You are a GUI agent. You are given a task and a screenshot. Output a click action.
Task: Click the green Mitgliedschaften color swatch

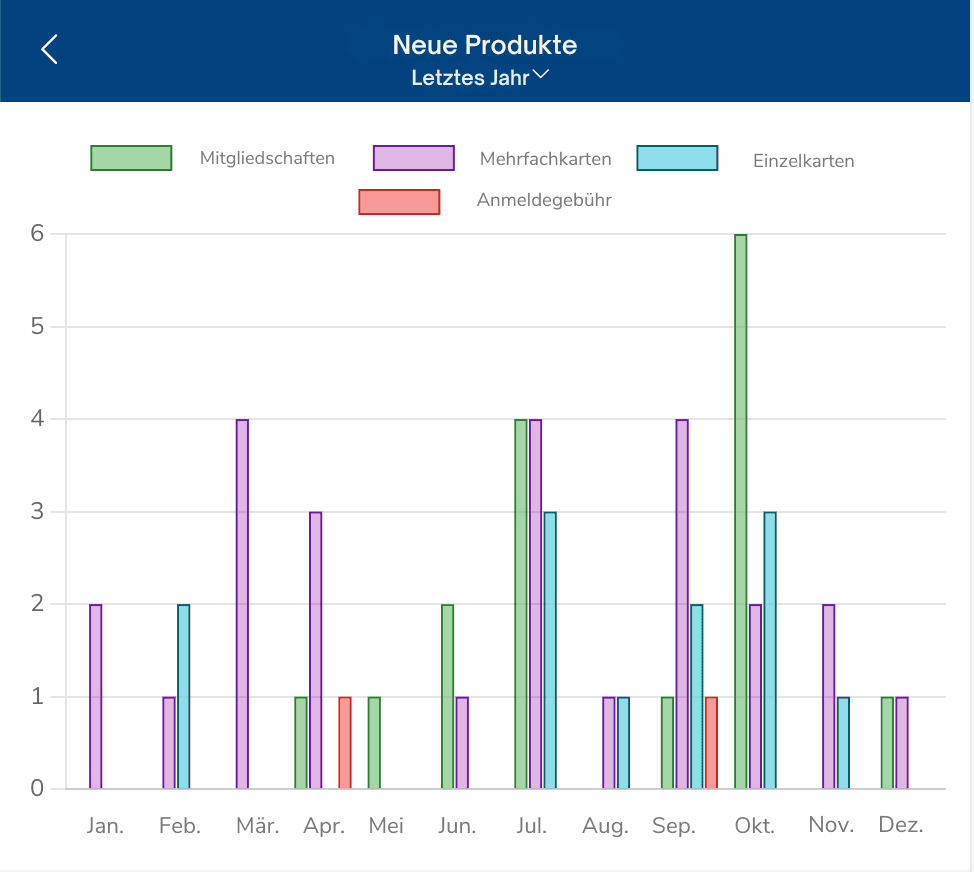131,158
